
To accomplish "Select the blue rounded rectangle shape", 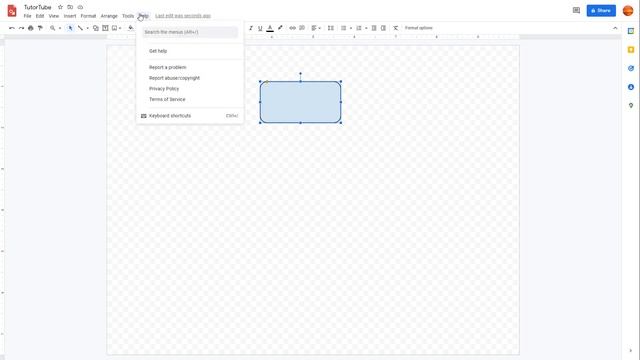I will pyautogui.click(x=300, y=102).
